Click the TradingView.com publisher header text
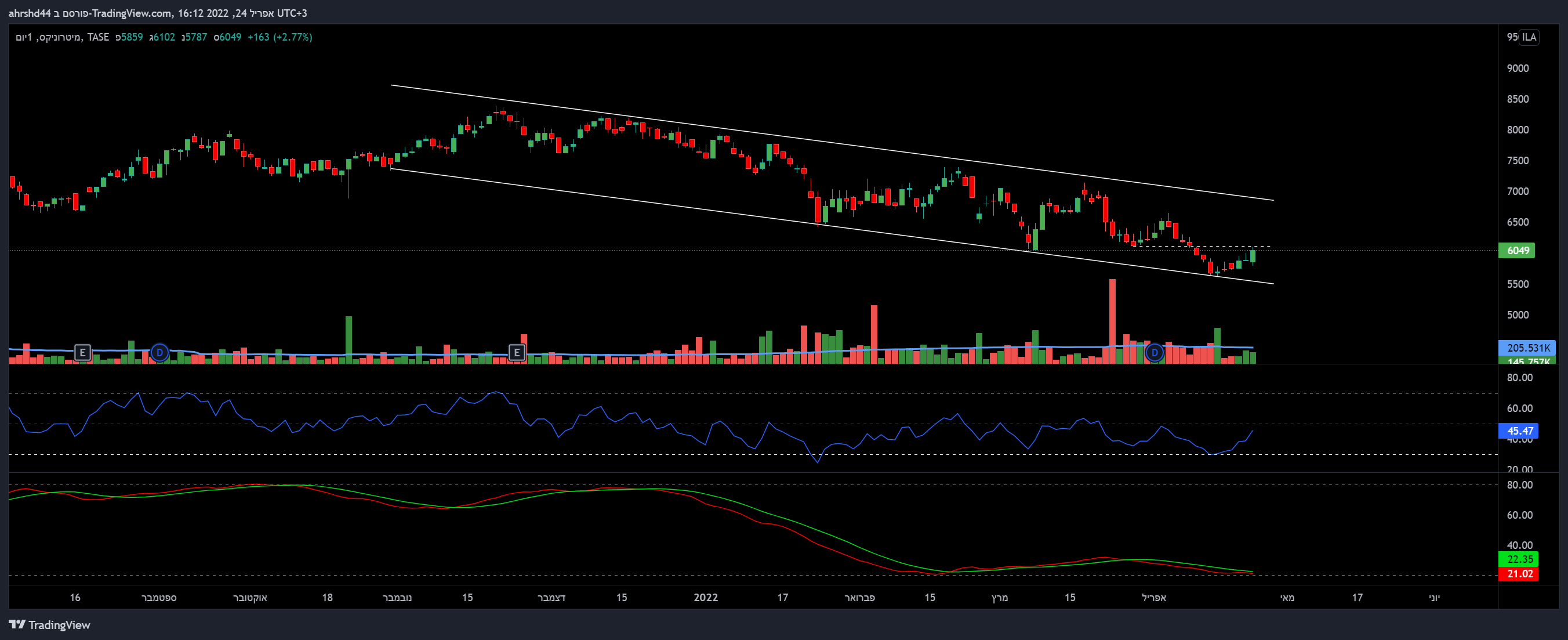1568x640 pixels. pos(131,13)
